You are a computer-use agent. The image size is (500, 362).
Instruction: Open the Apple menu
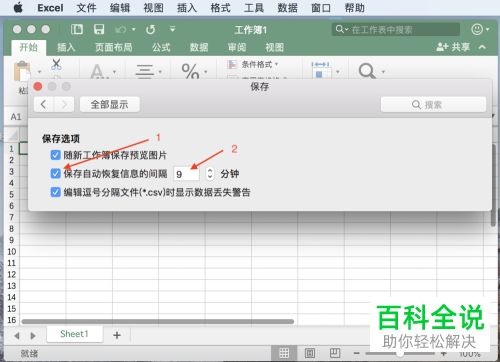18,7
